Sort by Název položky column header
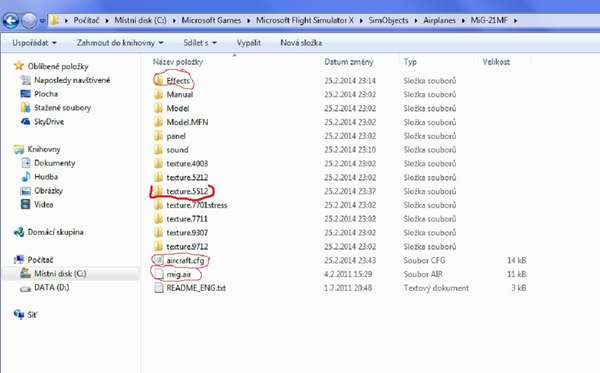This screenshot has height=373, width=600. (178, 62)
